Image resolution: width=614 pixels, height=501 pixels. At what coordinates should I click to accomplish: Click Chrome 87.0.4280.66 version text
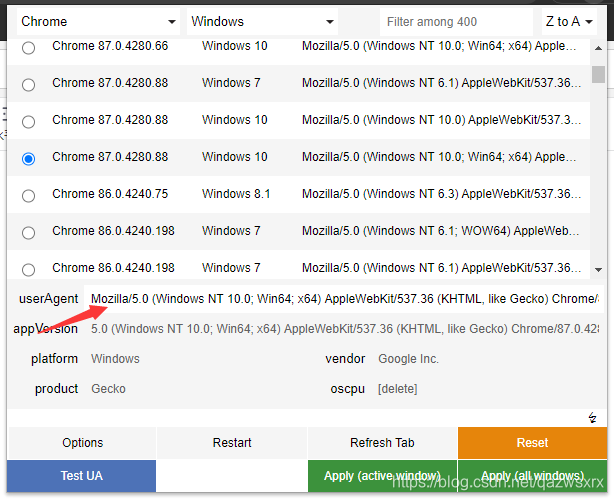coord(110,46)
